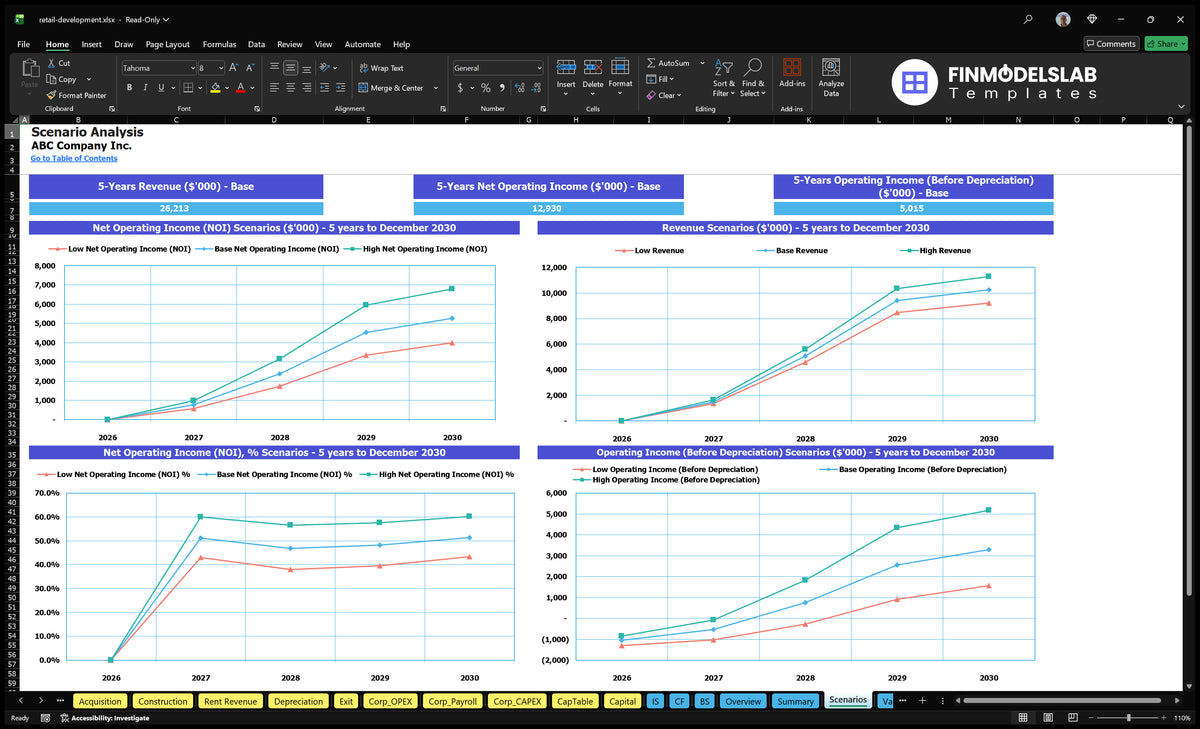Click Increase Decimal icon
Screen dimensions: 1200x729
pyautogui.click(x=520, y=88)
